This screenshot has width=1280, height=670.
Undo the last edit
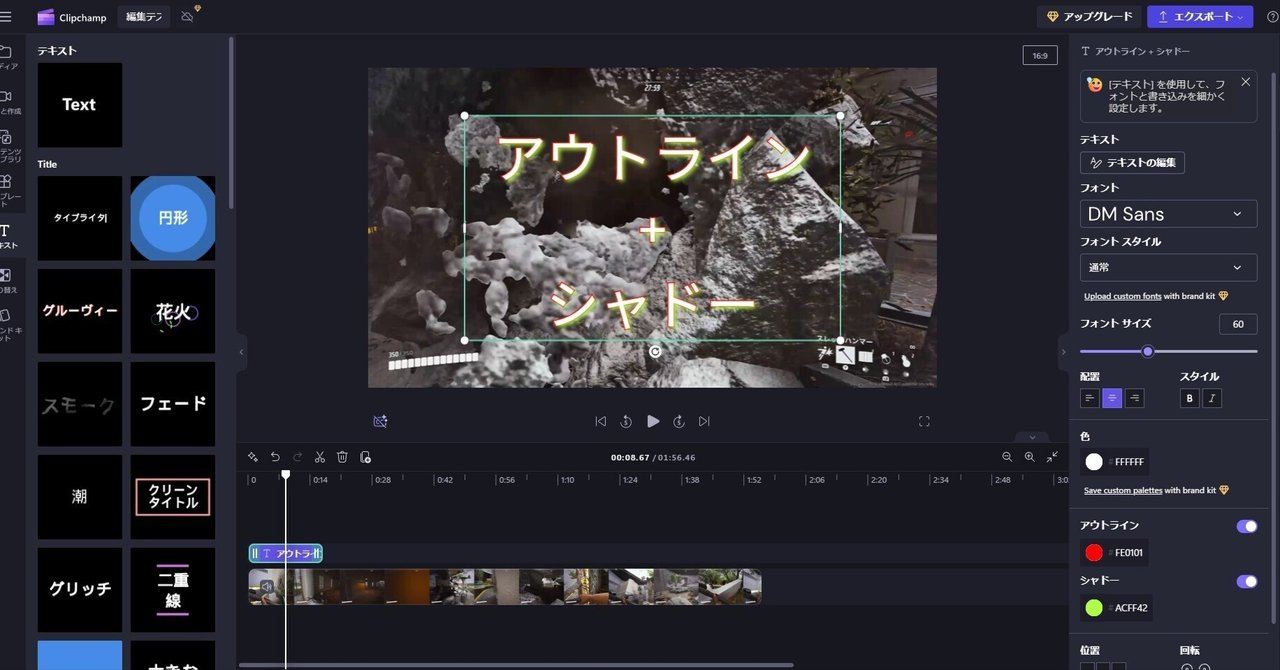tap(274, 457)
